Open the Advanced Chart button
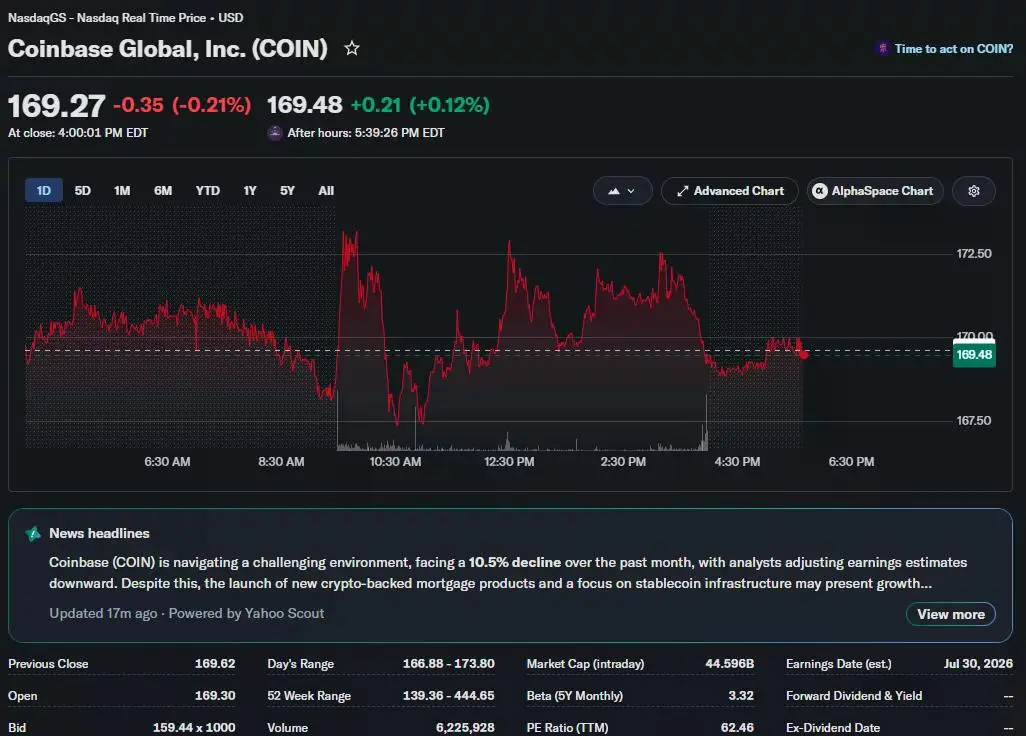1026x736 pixels. [730, 191]
